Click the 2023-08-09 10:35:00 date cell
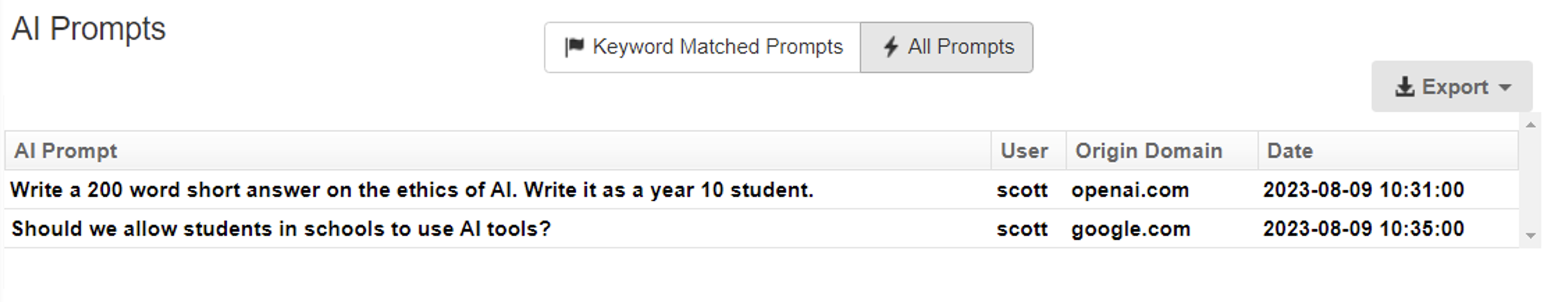 (1363, 229)
